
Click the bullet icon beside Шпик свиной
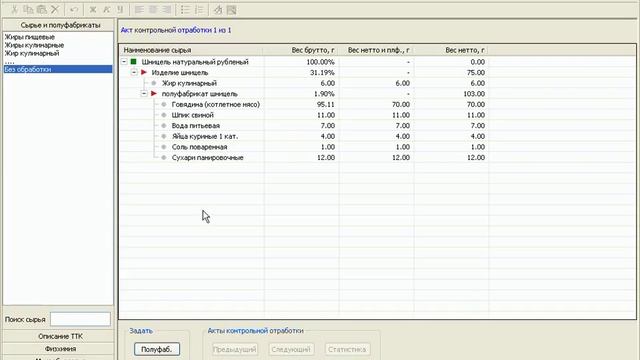click(x=164, y=115)
